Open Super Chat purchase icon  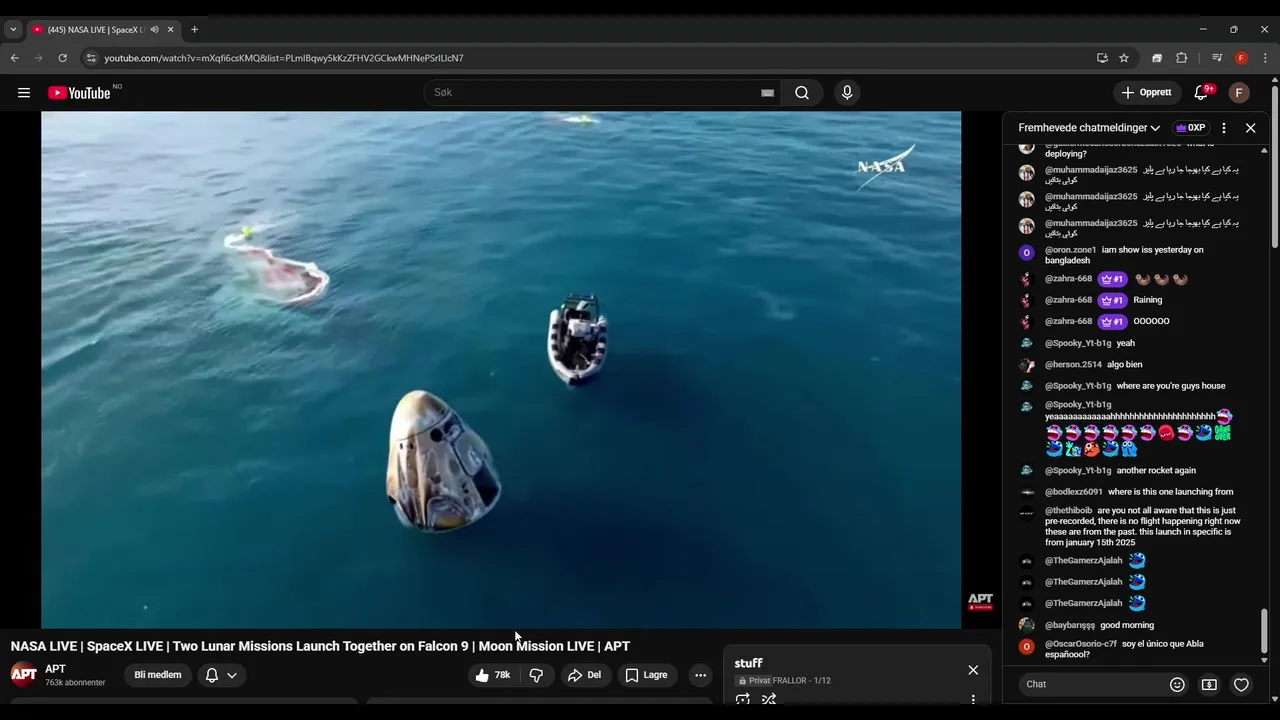pos(1209,685)
